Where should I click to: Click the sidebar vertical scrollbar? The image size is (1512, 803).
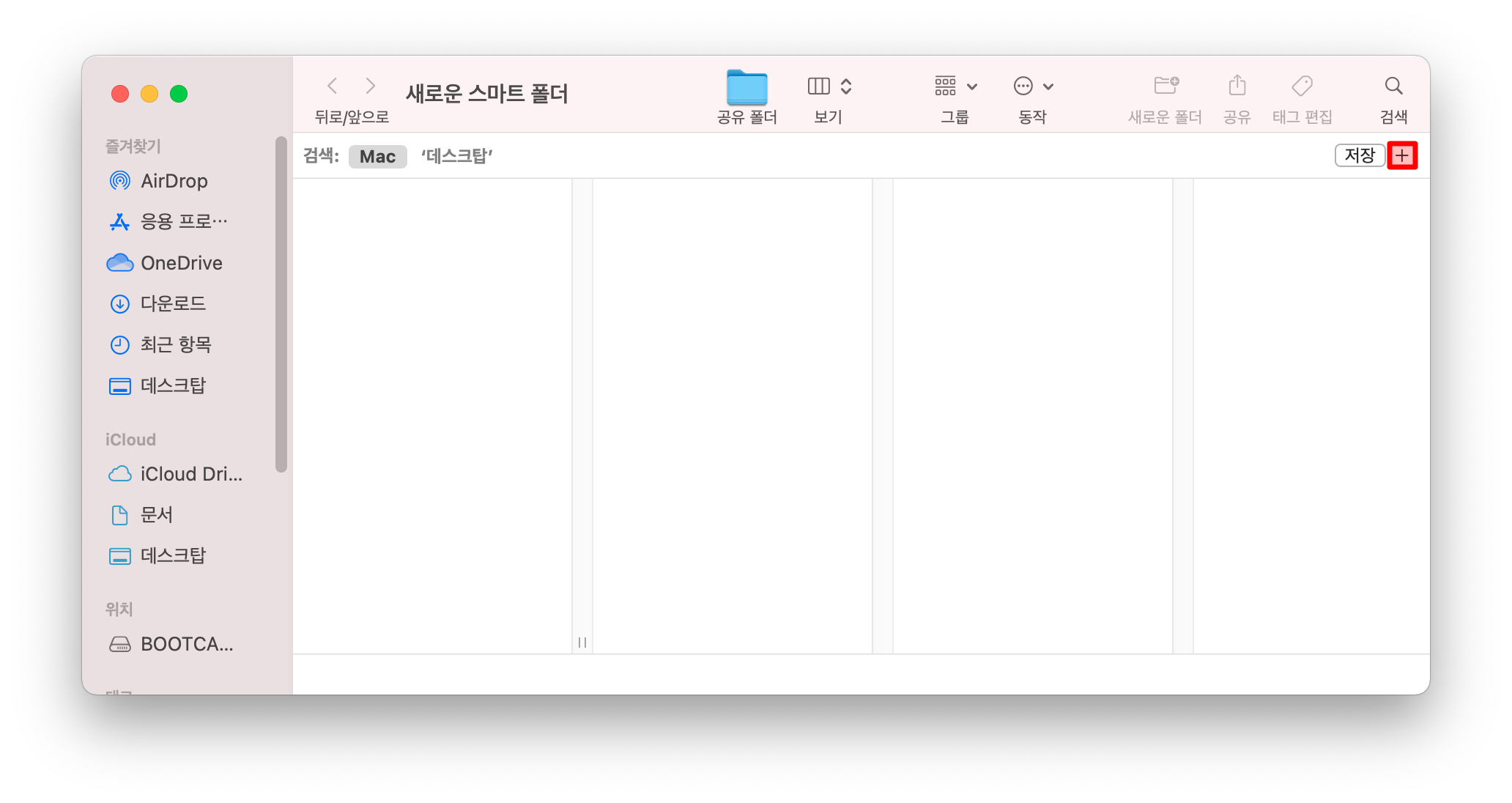(x=281, y=304)
